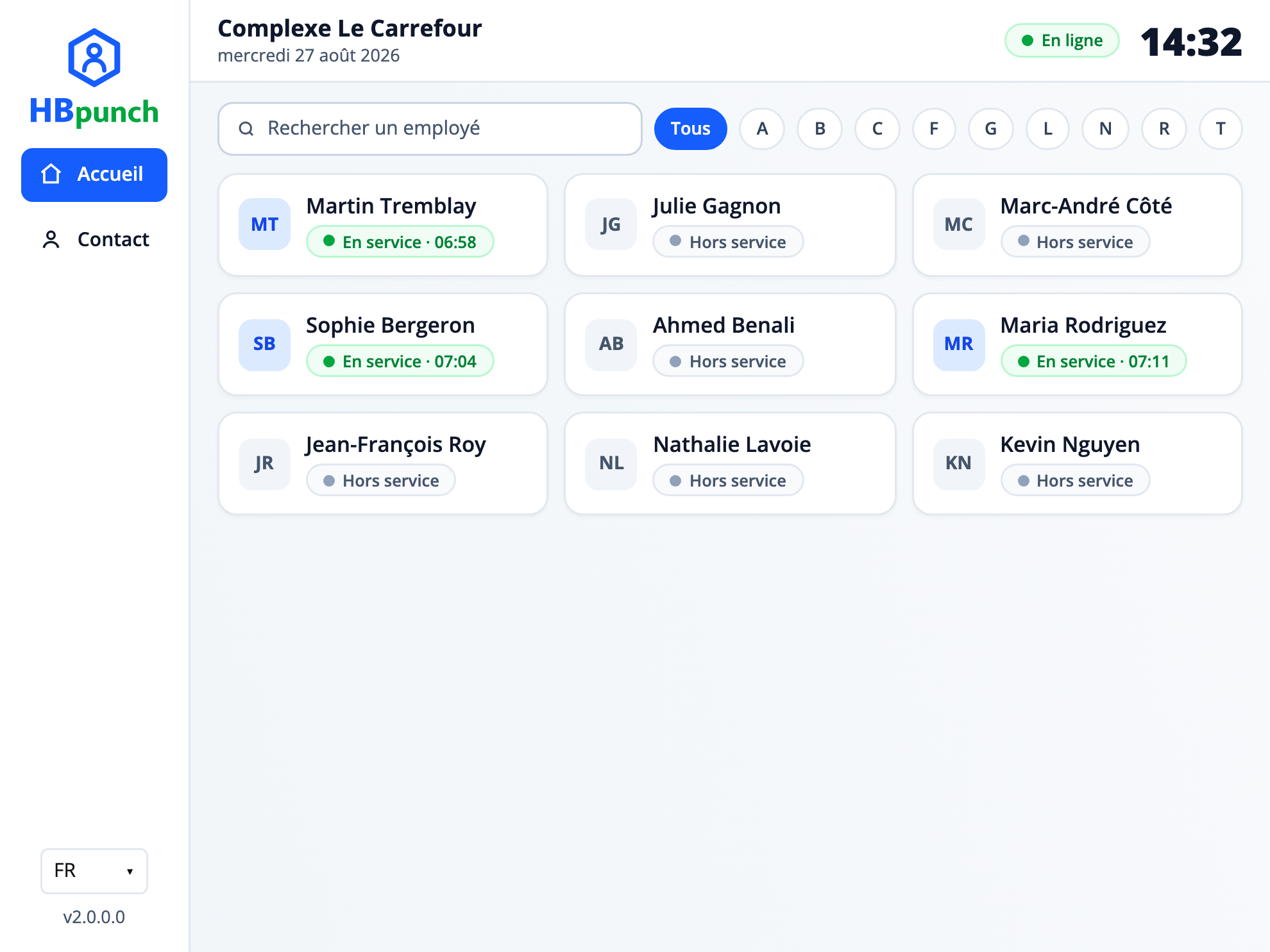This screenshot has width=1270, height=952.
Task: Click the HBpunch hexagon logo icon
Action: [94, 58]
